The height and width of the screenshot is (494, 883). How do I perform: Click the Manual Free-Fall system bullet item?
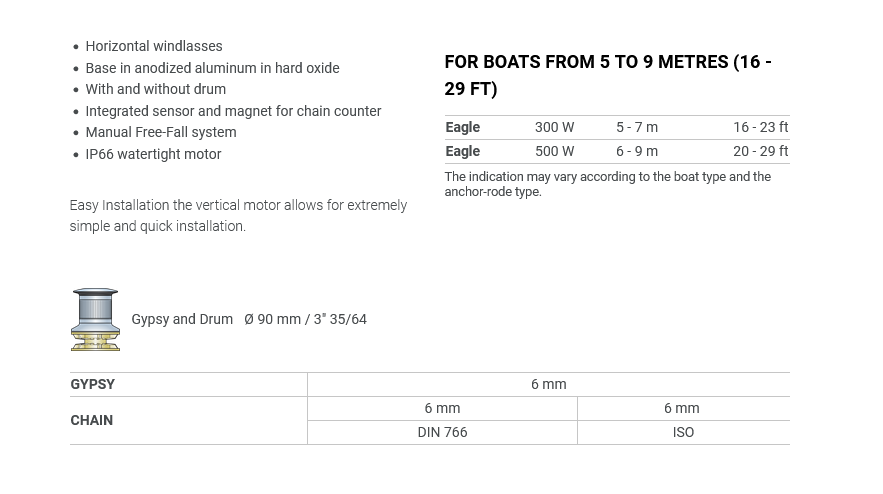(x=161, y=132)
